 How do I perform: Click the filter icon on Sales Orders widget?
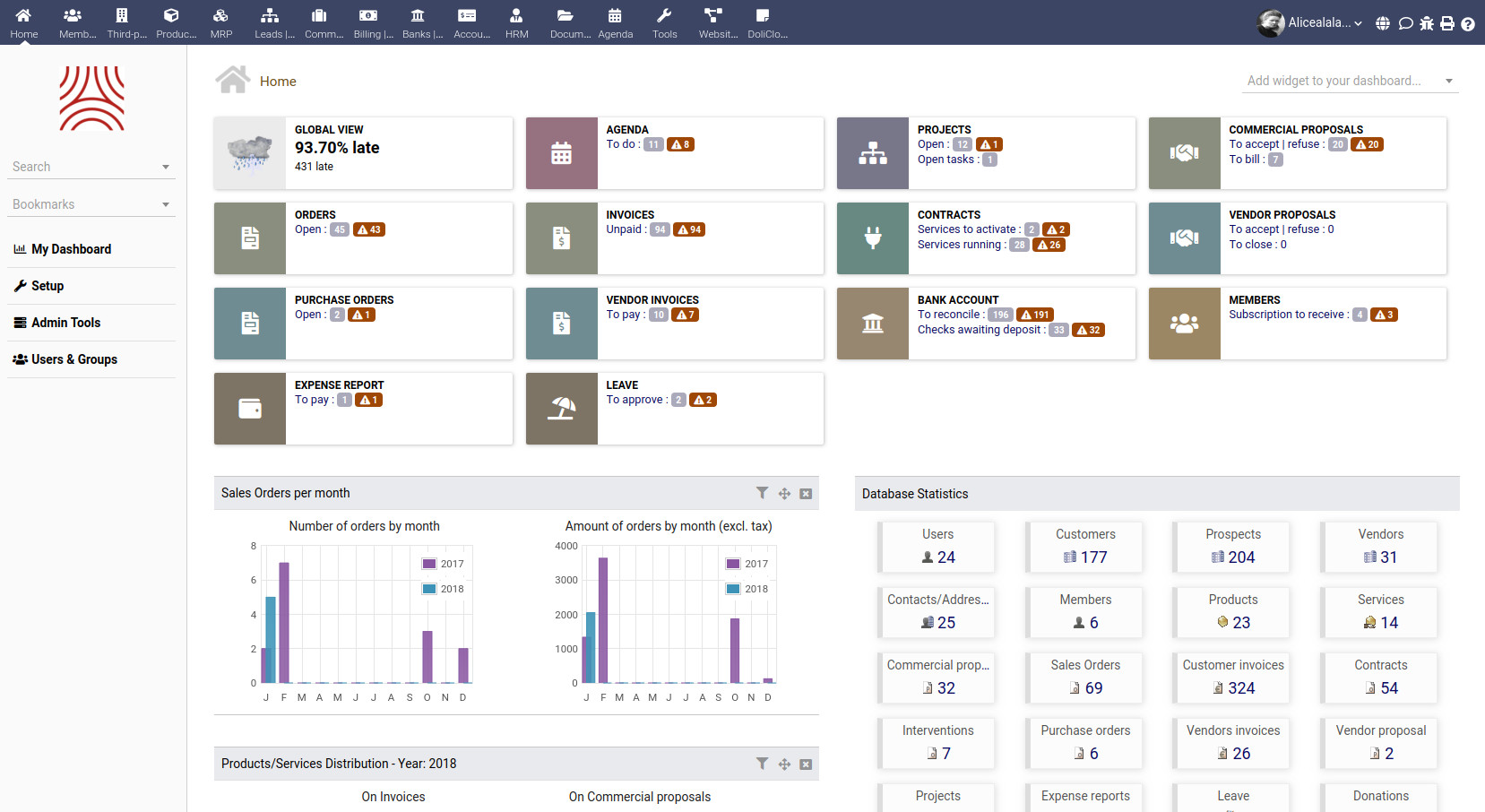763,493
